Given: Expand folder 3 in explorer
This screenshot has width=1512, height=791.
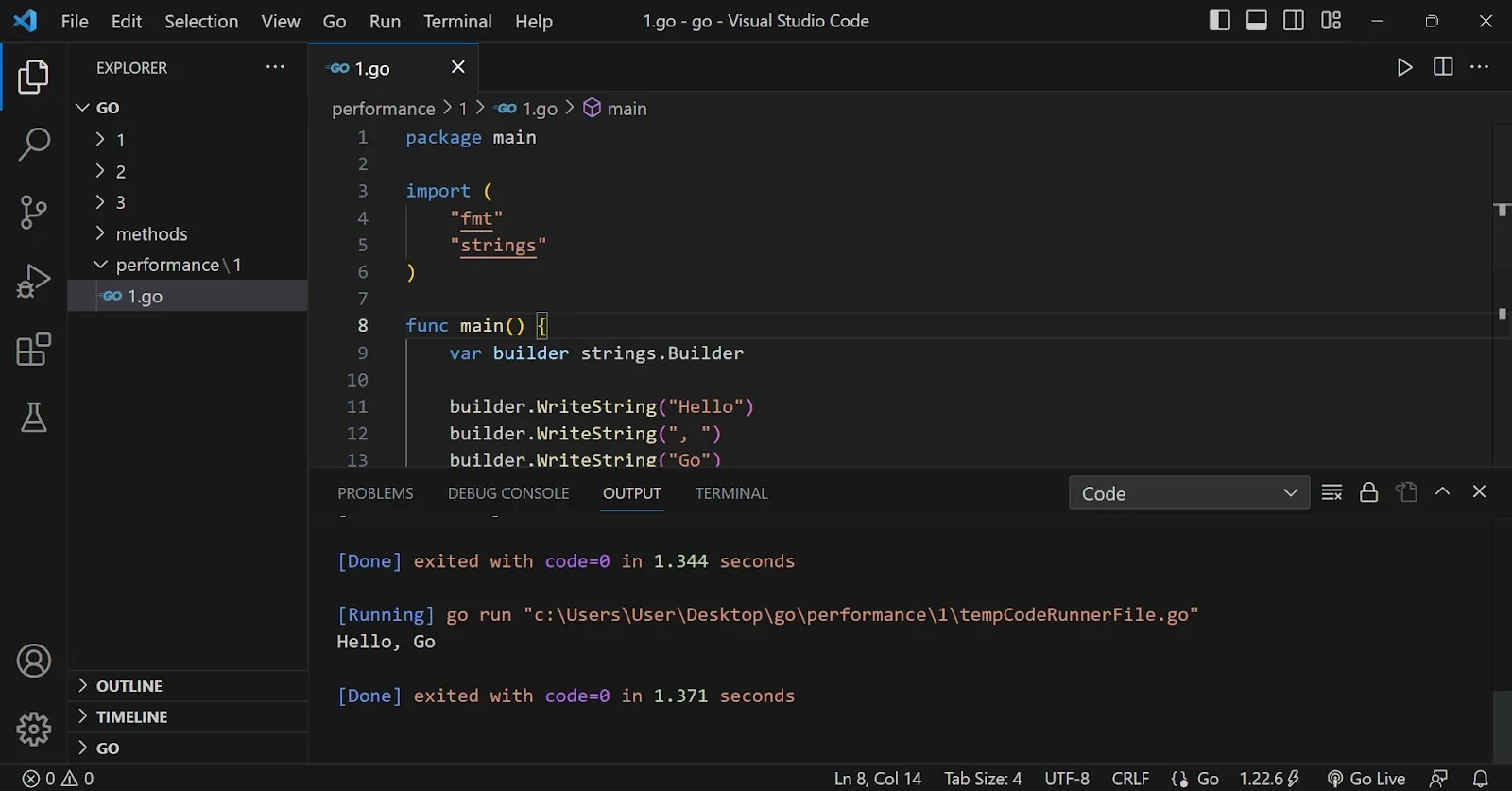Looking at the screenshot, I should click(x=188, y=202).
